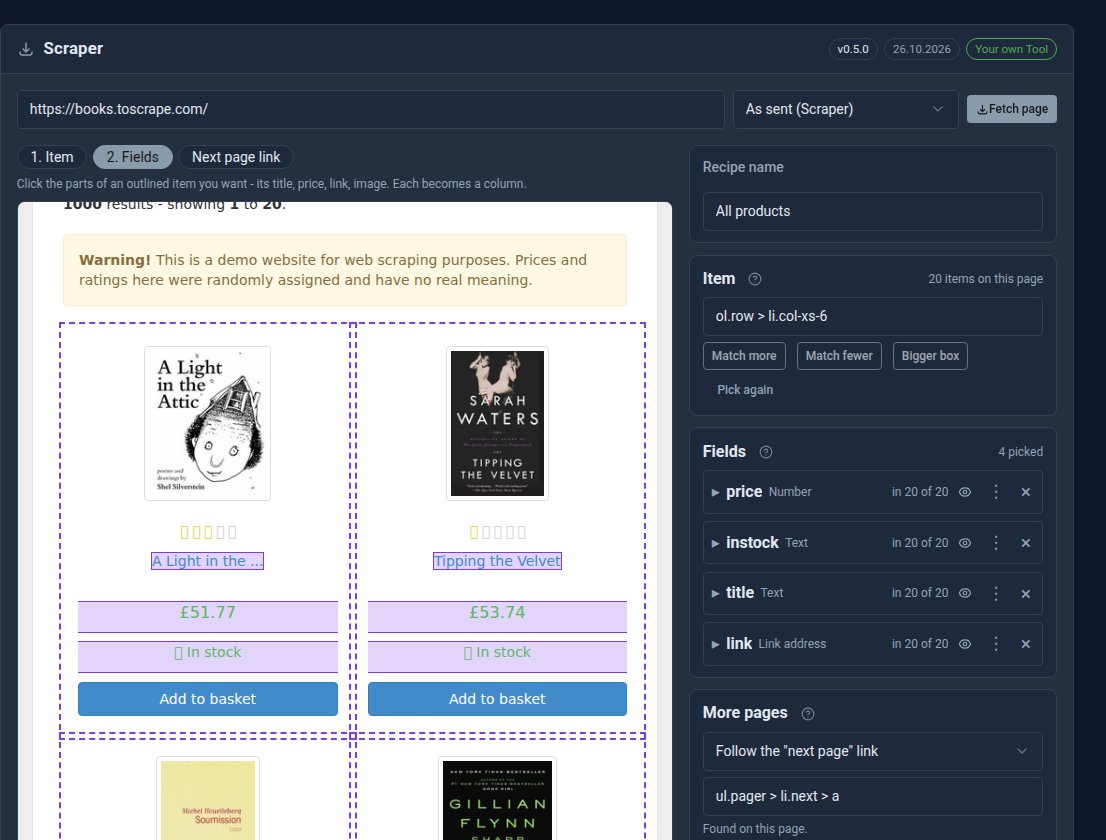Click the '4 picked' fields count
The height and width of the screenshot is (840, 1106).
(x=1020, y=452)
